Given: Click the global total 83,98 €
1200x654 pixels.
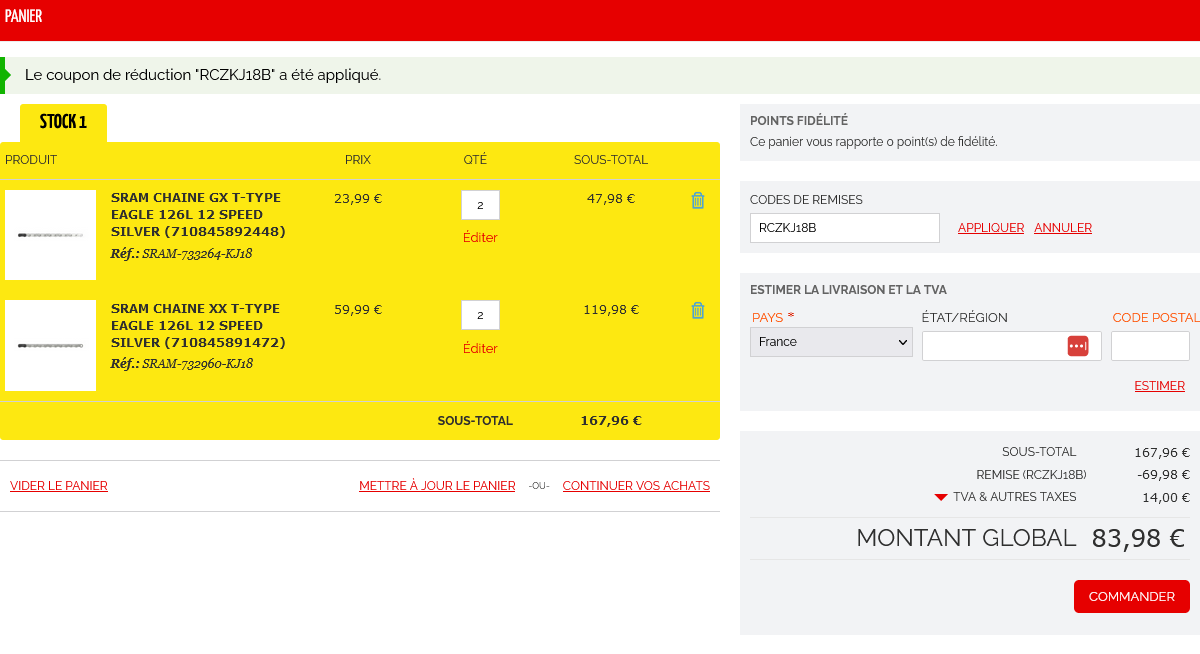Looking at the screenshot, I should tap(1138, 538).
